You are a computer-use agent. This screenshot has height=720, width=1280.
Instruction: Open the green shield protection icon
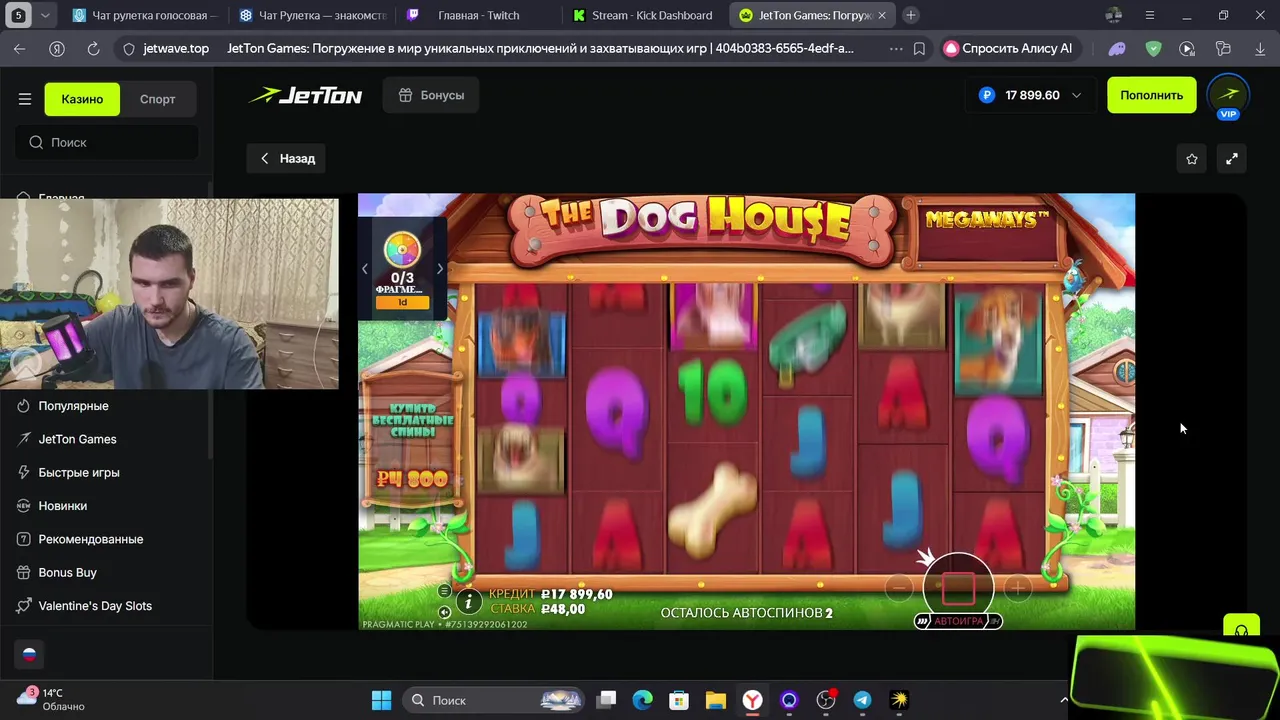coord(1153,48)
